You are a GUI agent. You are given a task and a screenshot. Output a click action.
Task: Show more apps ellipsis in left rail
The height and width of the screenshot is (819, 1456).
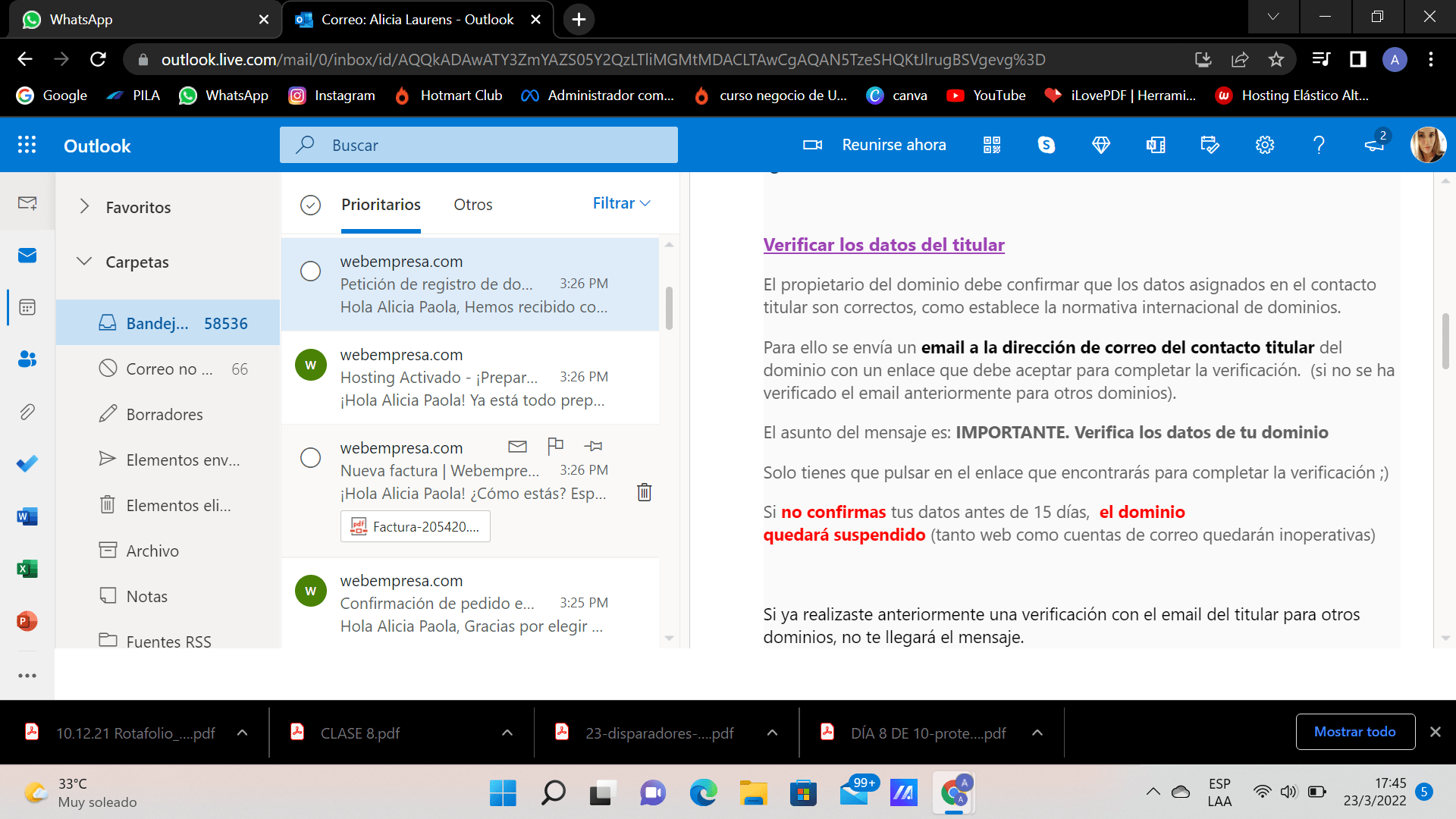pos(27,675)
